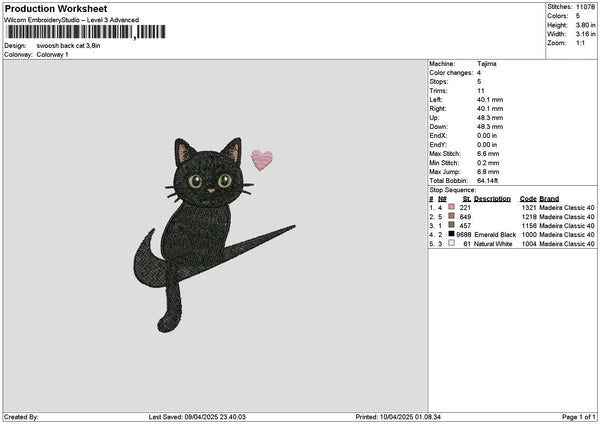Click stitch count 649 in row 2

coord(465,217)
